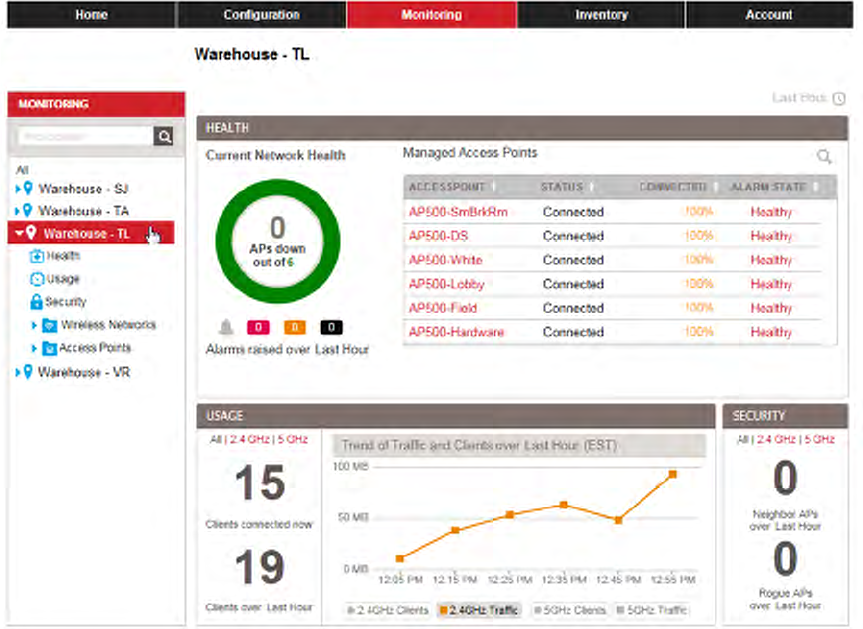Click the Access Points folder icon
Screen dimensions: 863x629
pos(50,348)
